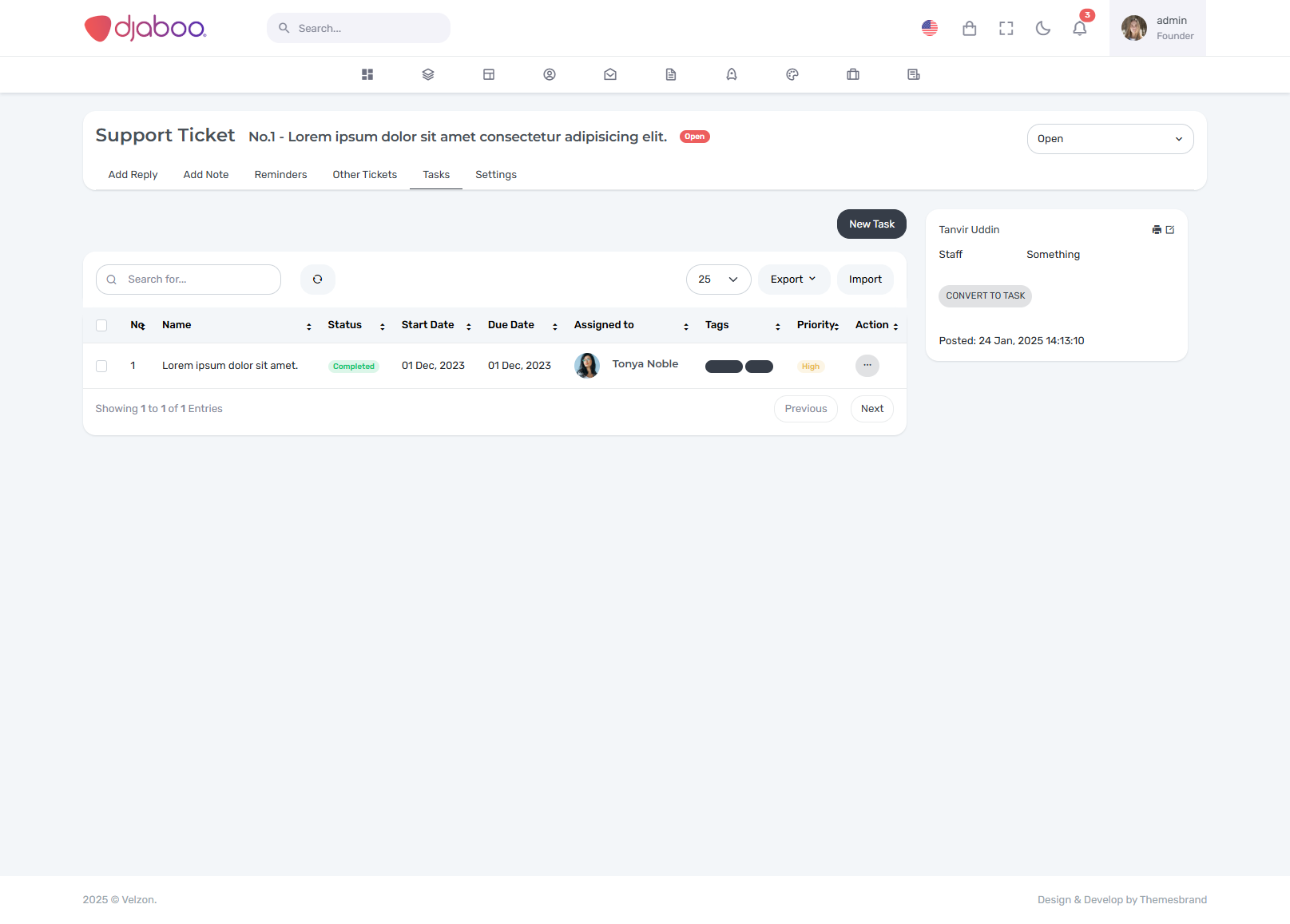Open the shopping bag icon
This screenshot has height=924, width=1290.
(969, 29)
